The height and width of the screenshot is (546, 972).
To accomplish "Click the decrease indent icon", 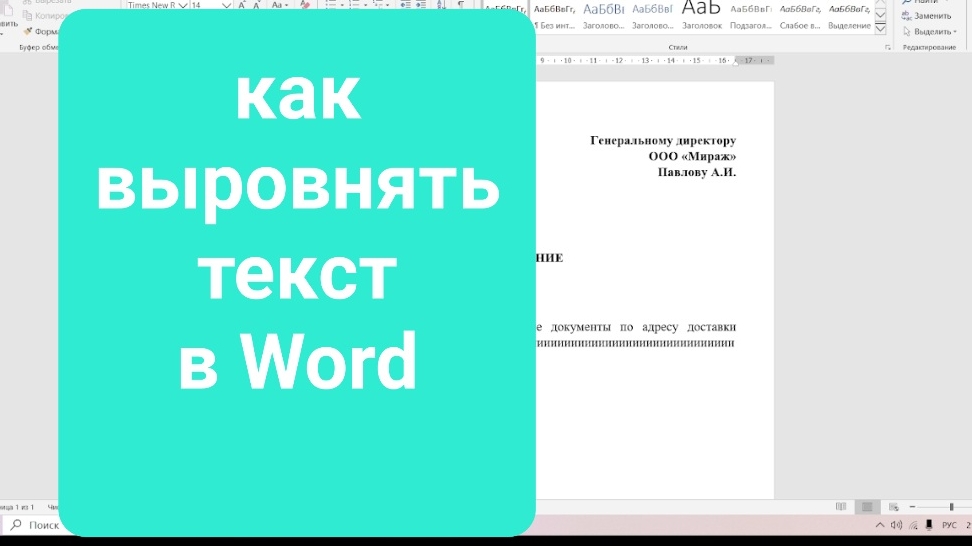I will click(x=405, y=5).
